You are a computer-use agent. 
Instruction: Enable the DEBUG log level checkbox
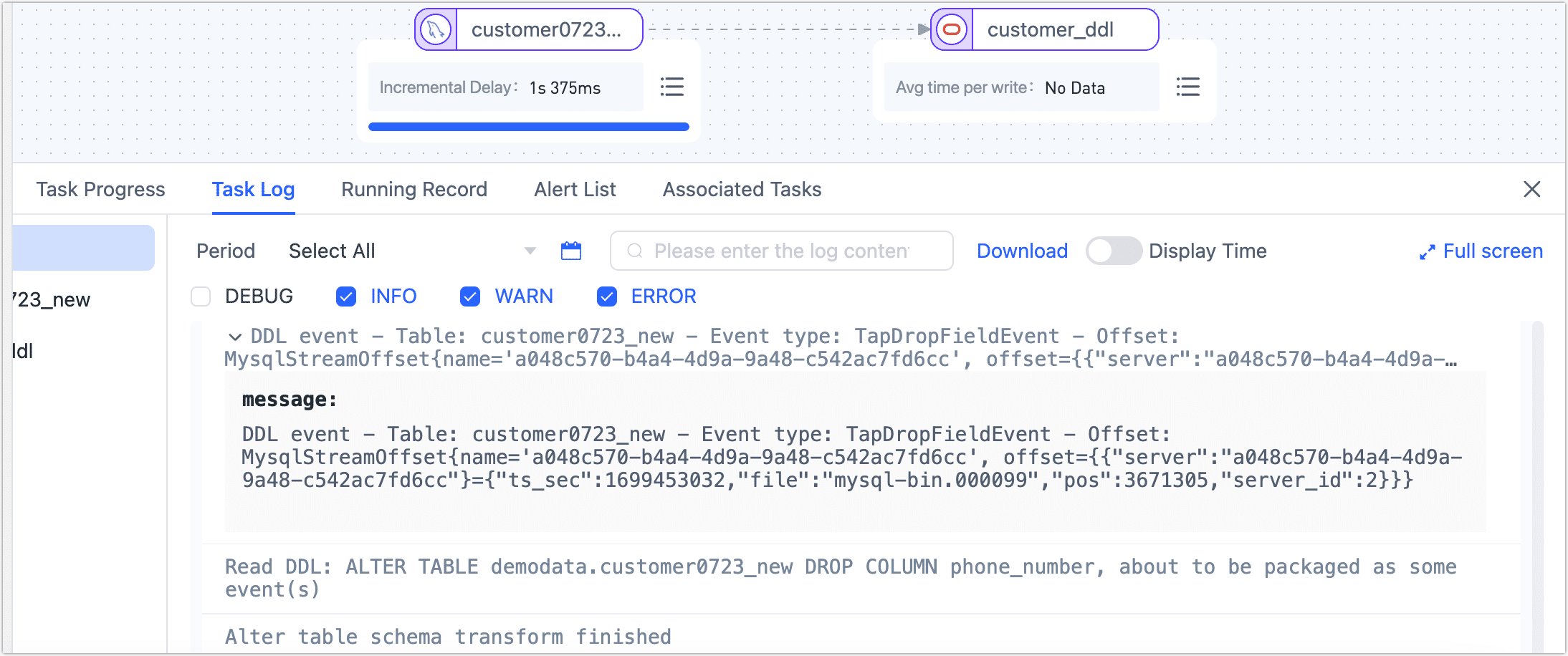[201, 296]
